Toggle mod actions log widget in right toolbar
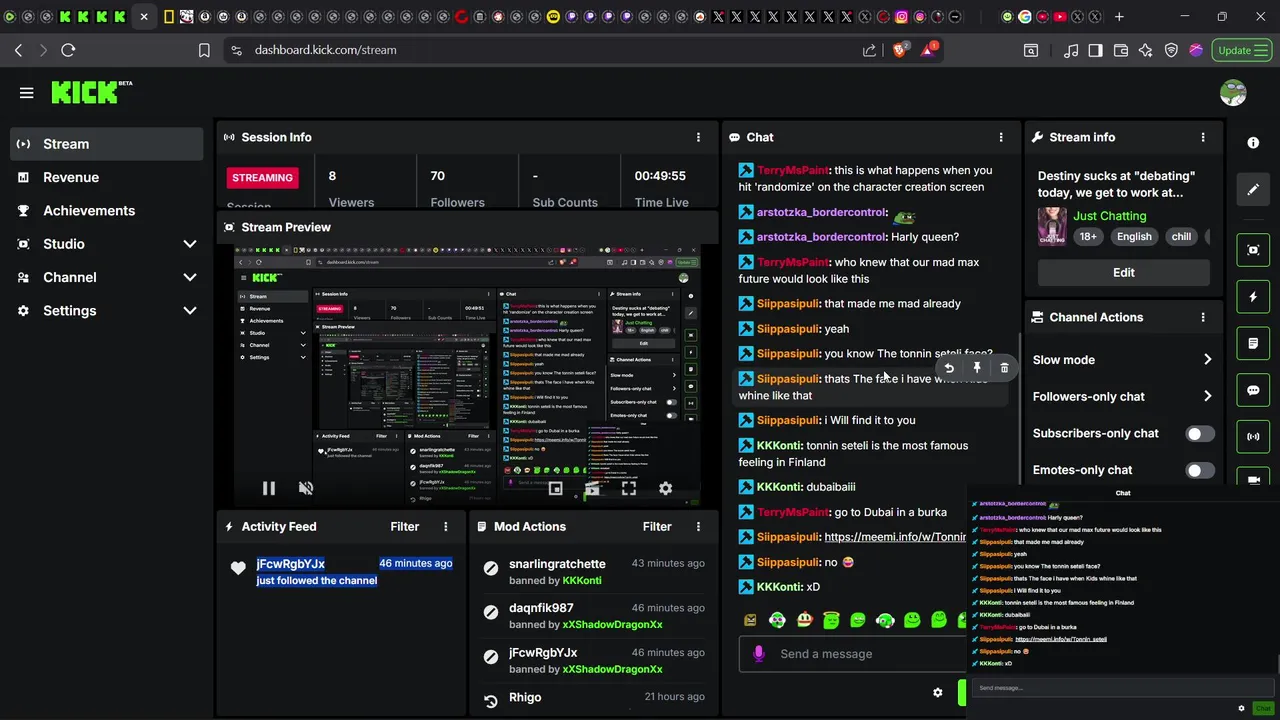 pos(1253,343)
